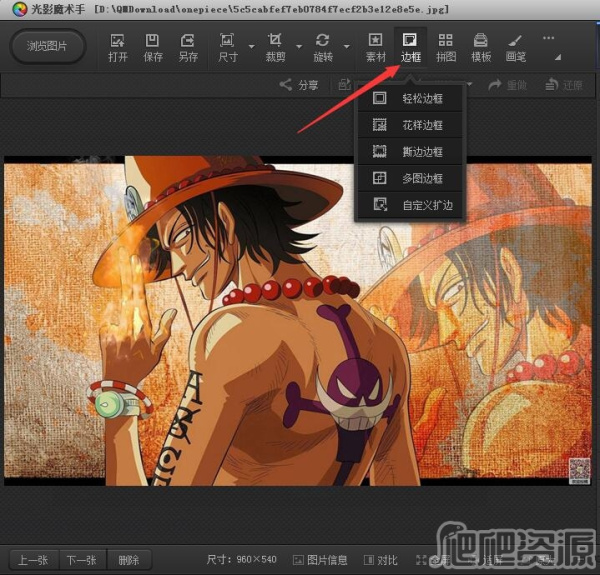This screenshot has height=575, width=600.
Task: Go to previous image with 上一张
Action: pos(34,560)
